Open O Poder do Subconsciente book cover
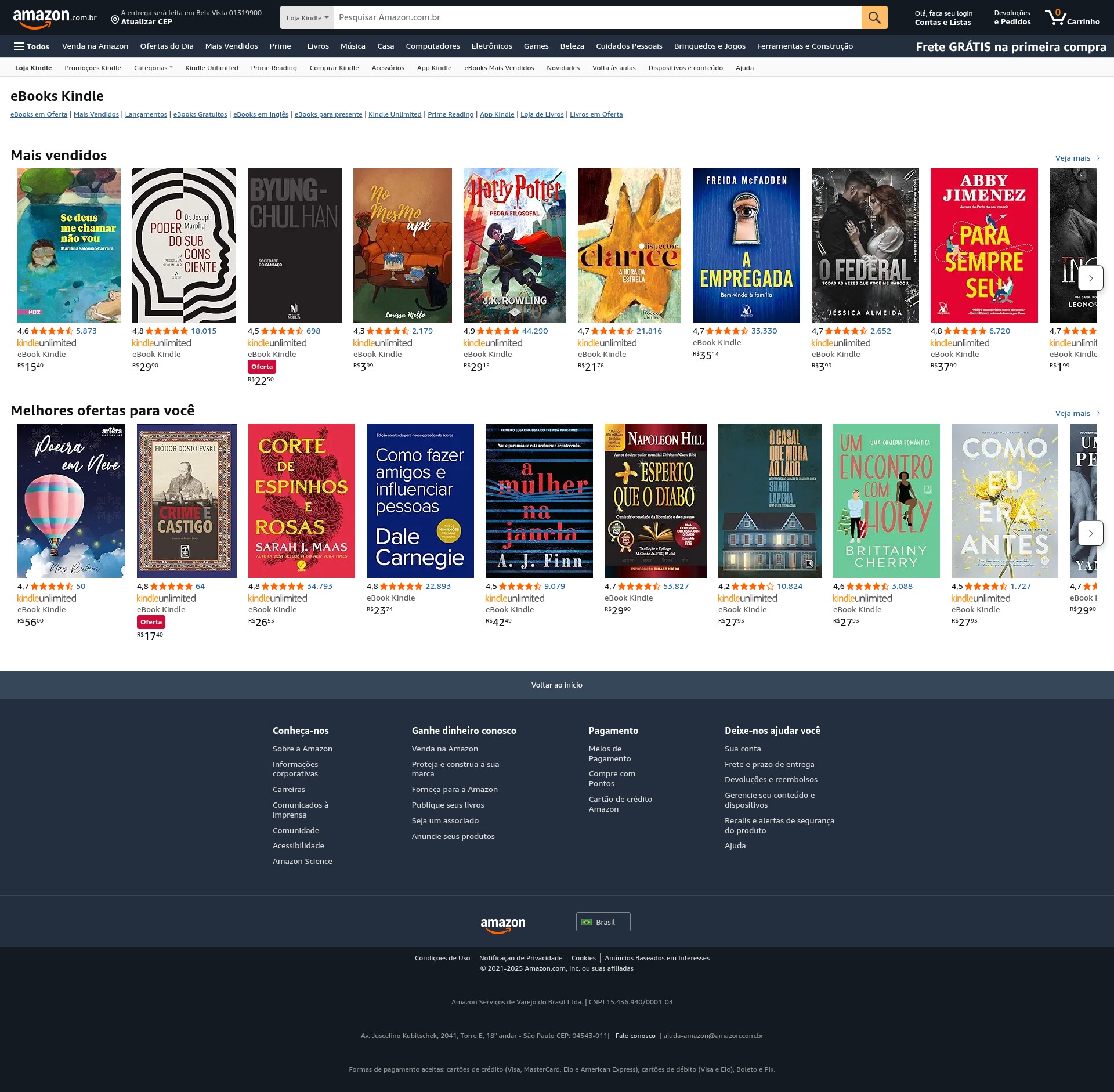The width and height of the screenshot is (1114, 1092). [x=184, y=245]
